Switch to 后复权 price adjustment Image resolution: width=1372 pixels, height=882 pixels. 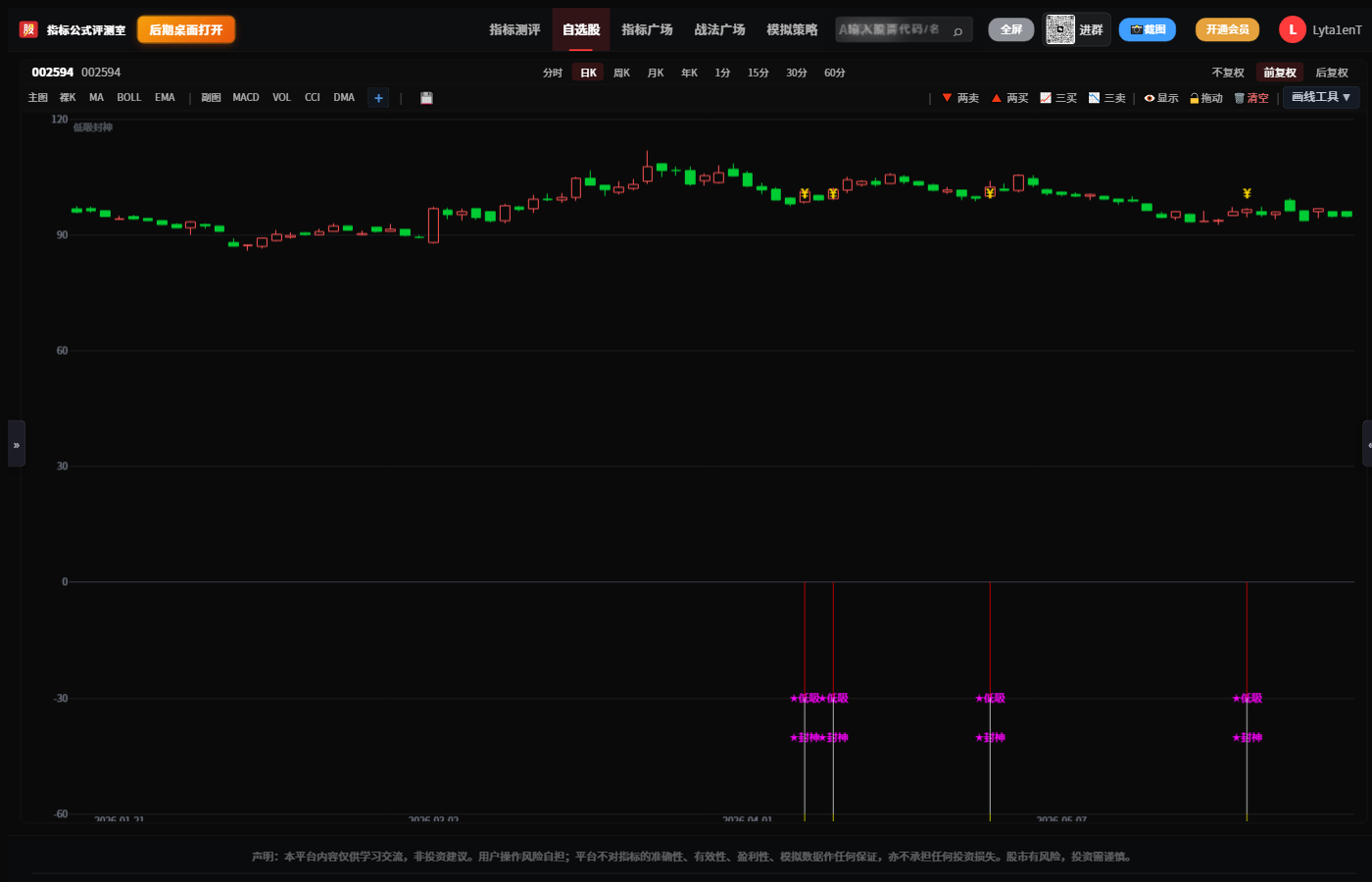1332,73
